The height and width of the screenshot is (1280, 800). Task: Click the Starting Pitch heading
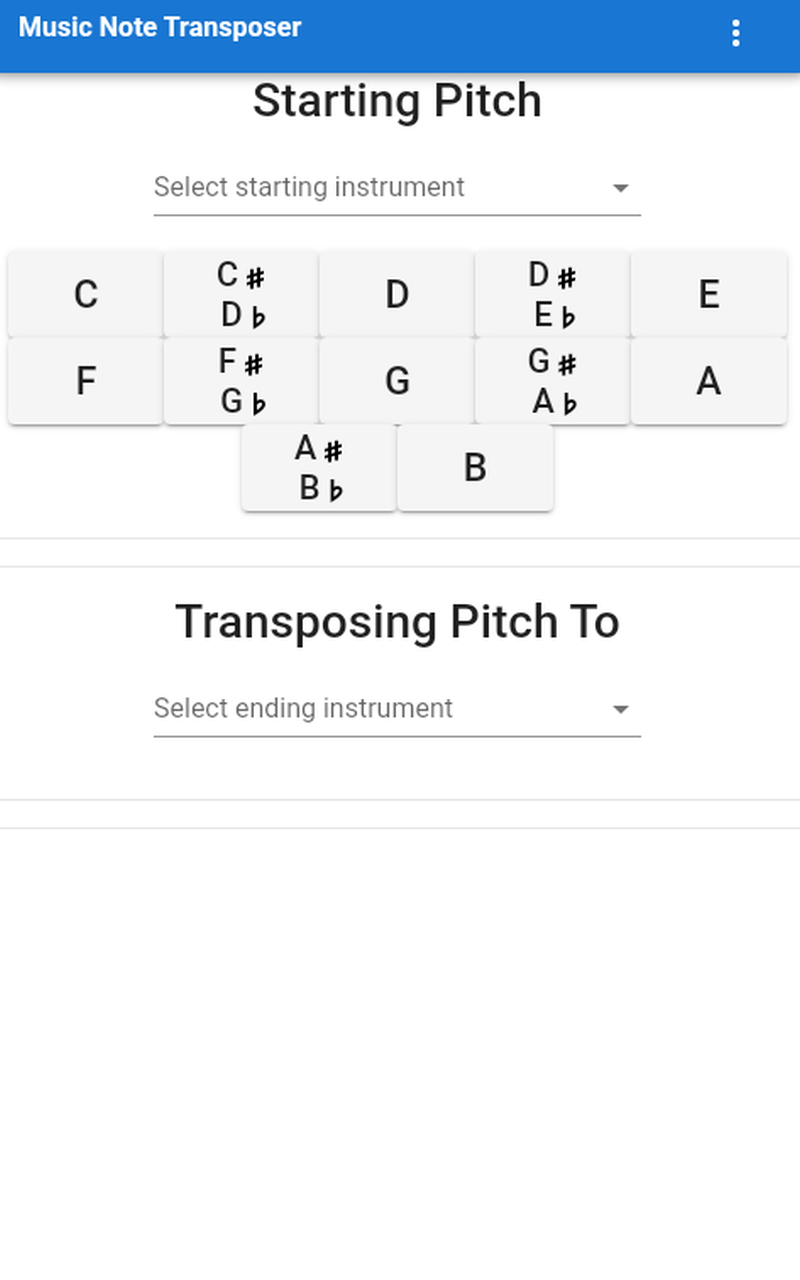click(397, 101)
